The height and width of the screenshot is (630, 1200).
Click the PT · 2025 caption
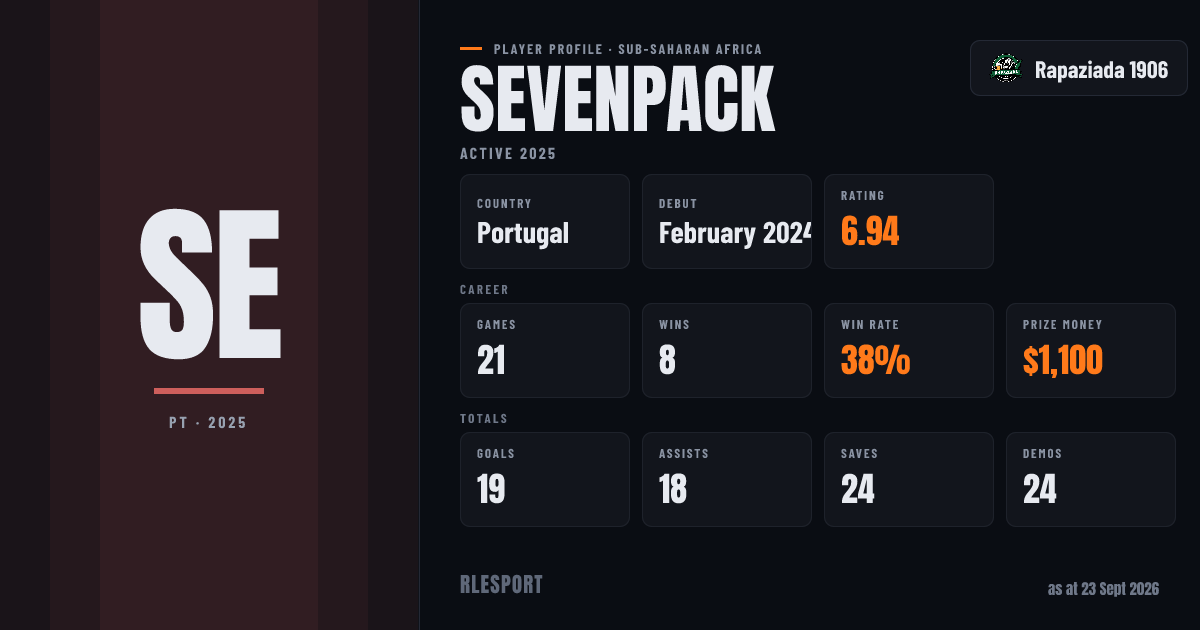tap(209, 423)
